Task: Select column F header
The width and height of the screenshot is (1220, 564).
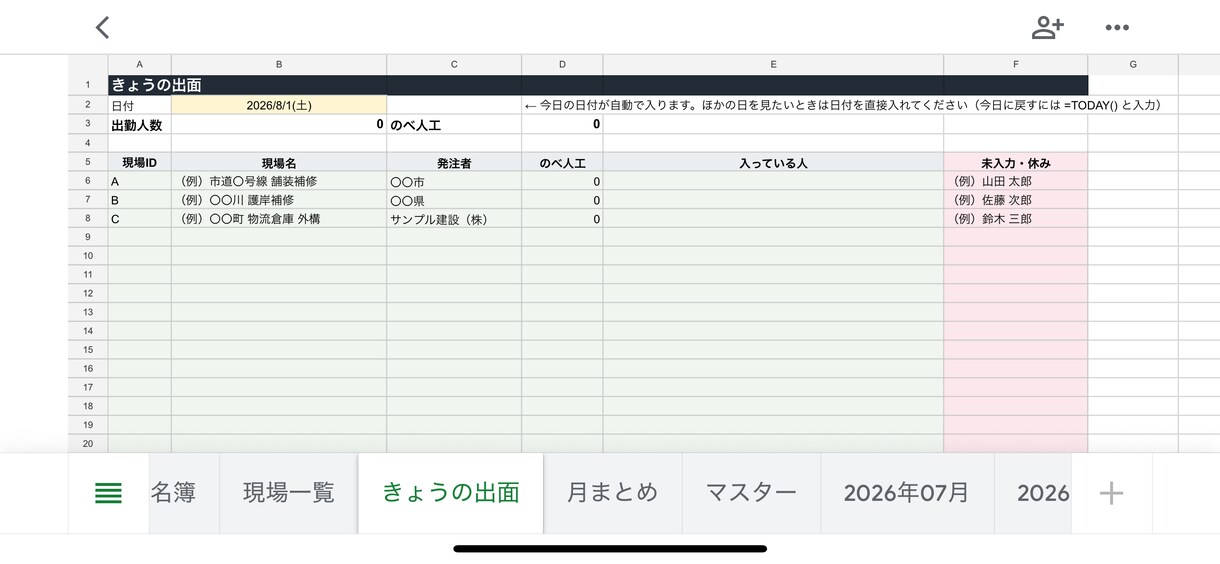Action: [1016, 65]
